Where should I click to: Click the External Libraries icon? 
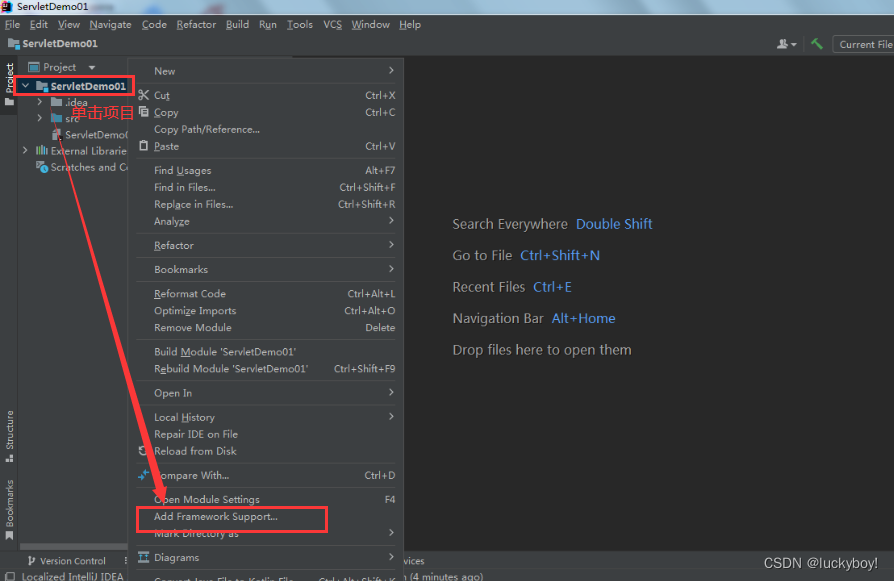42,151
